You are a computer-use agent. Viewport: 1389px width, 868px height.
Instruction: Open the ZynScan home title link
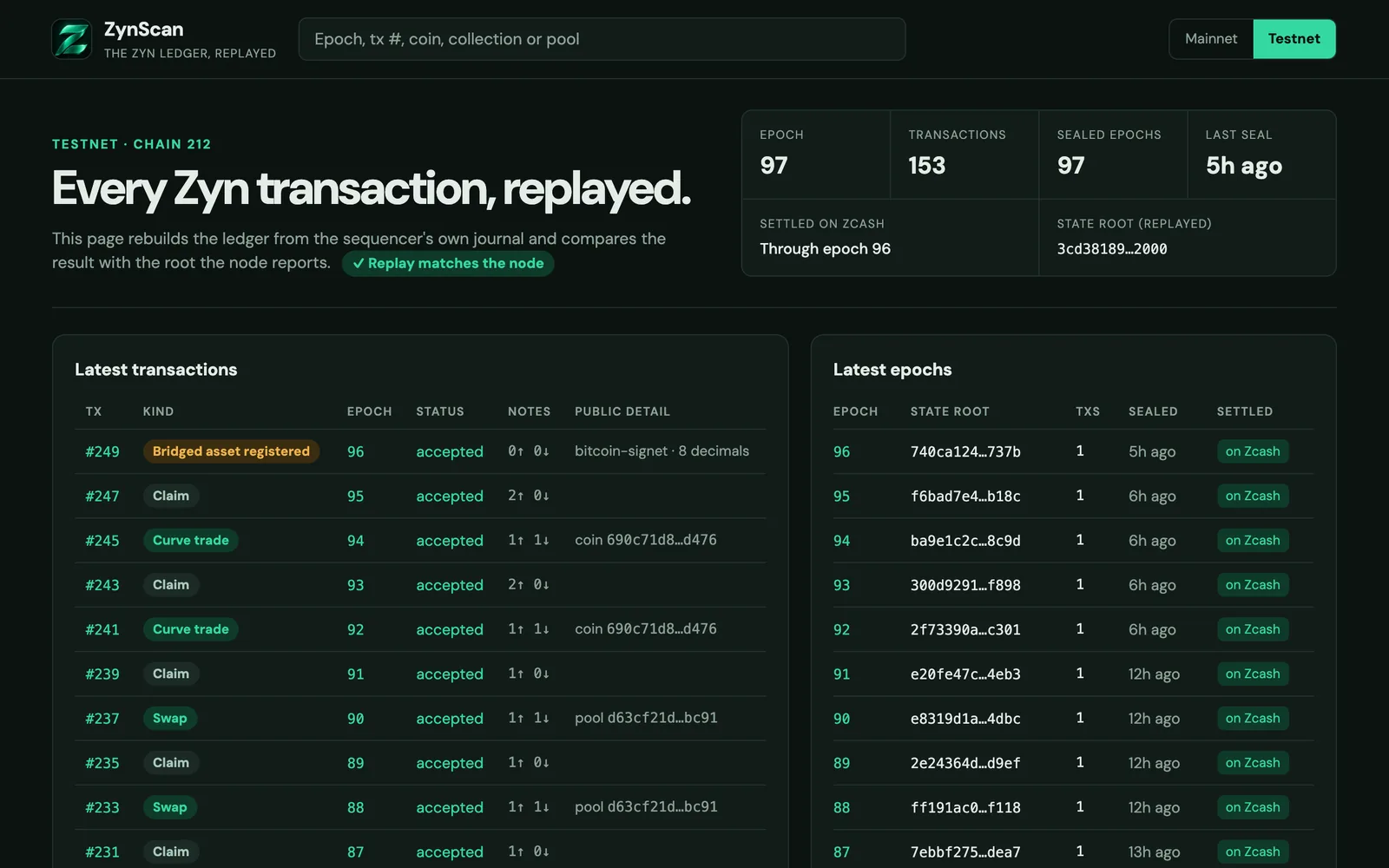click(143, 30)
